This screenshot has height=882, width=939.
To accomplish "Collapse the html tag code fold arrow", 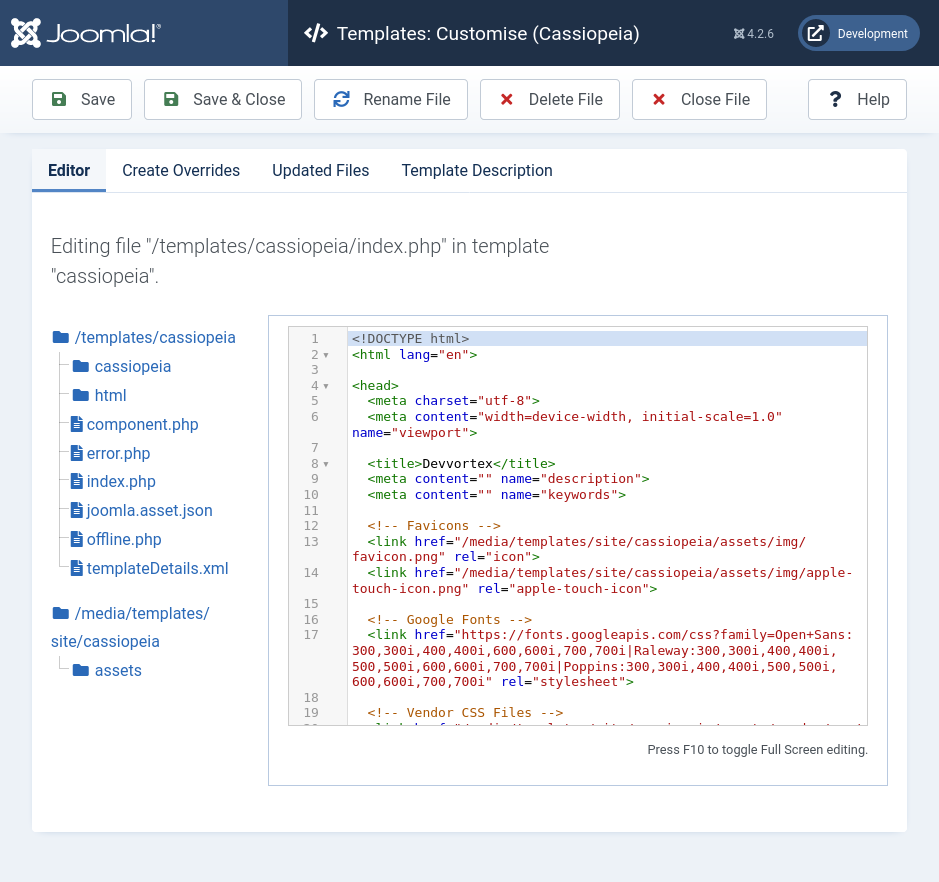I will tap(326, 355).
